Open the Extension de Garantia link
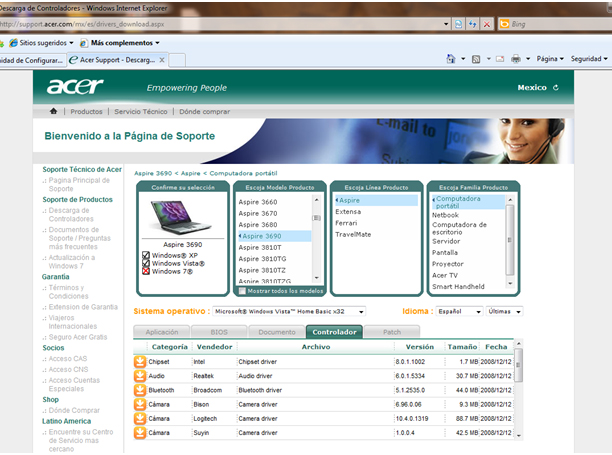The image size is (612, 455). [83, 307]
